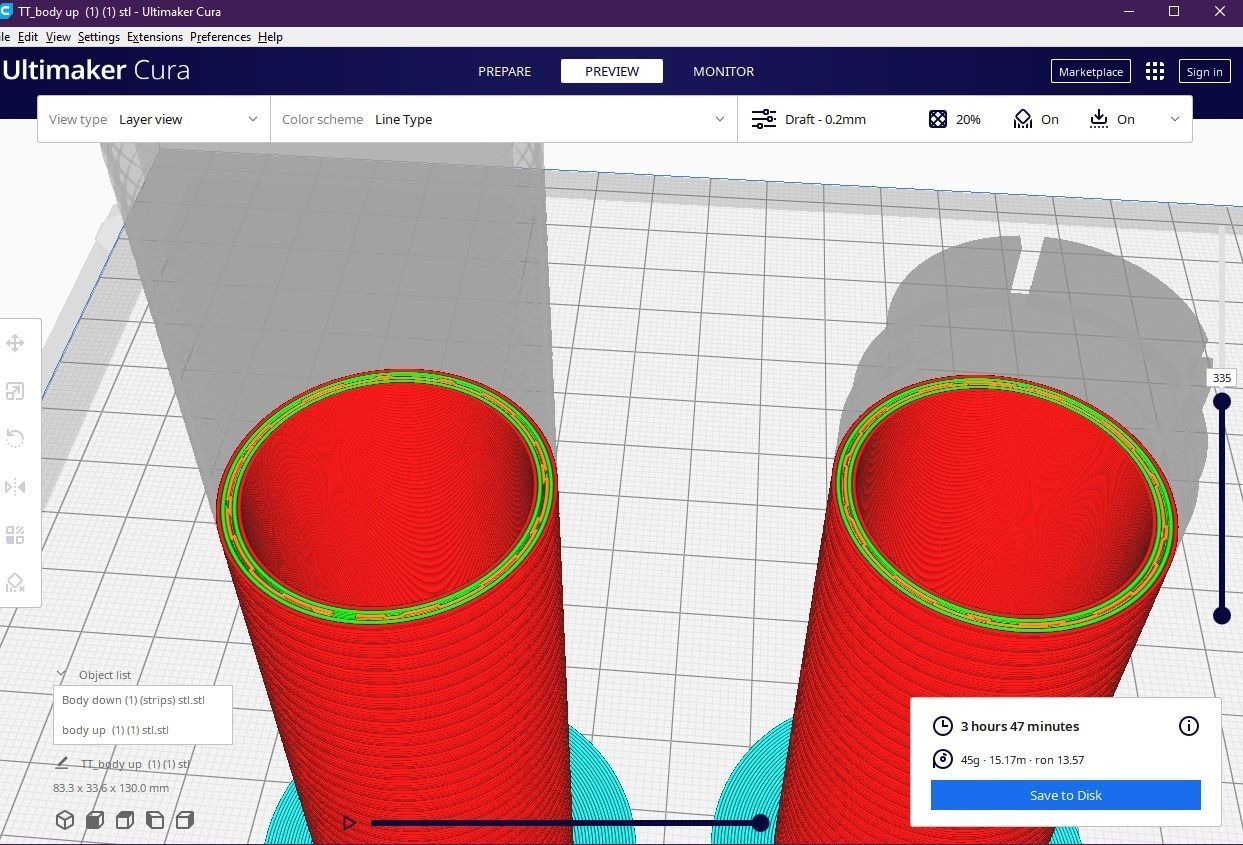Open print time info icon

pos(1188,726)
